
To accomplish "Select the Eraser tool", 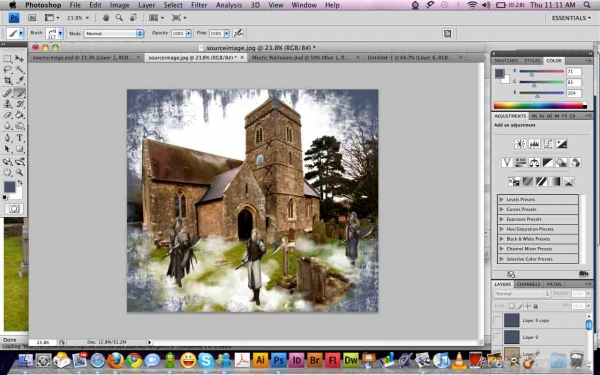I will point(7,115).
